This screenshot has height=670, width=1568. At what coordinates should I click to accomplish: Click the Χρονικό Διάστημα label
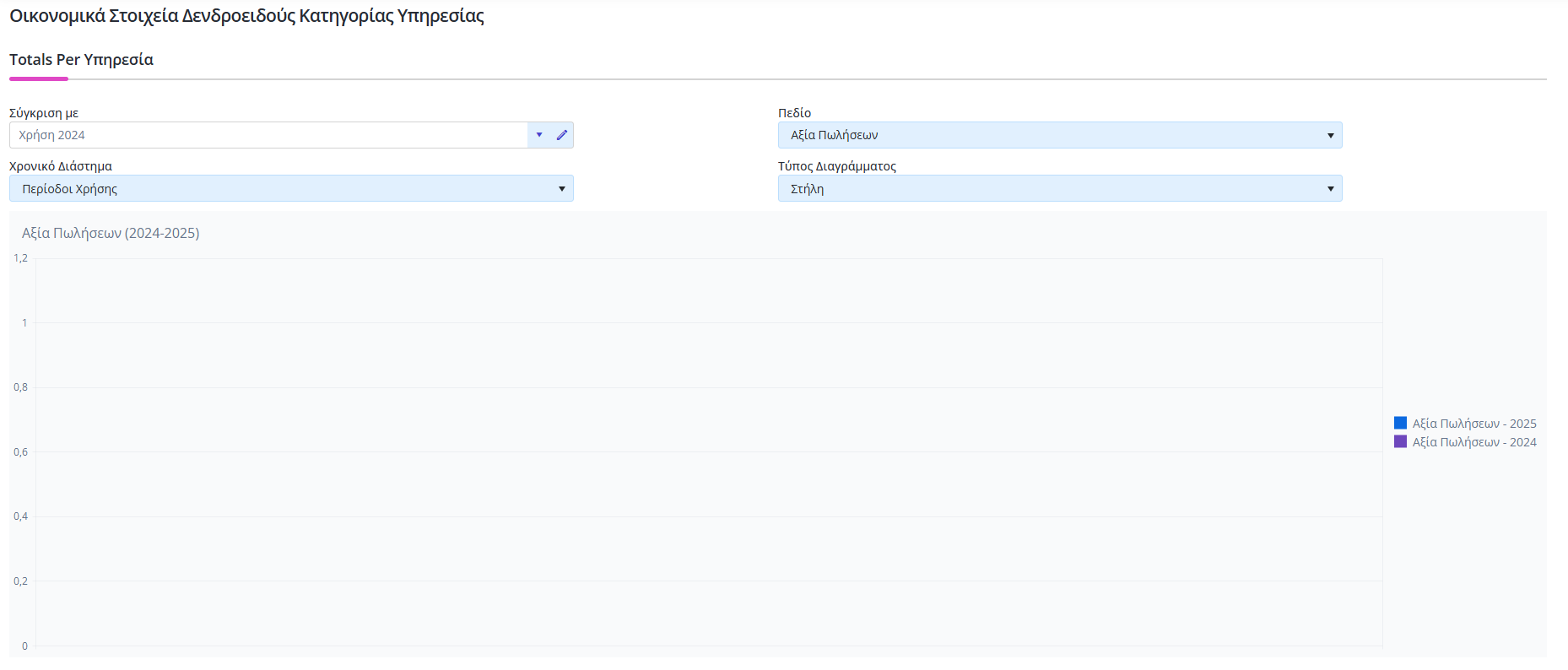tap(61, 166)
